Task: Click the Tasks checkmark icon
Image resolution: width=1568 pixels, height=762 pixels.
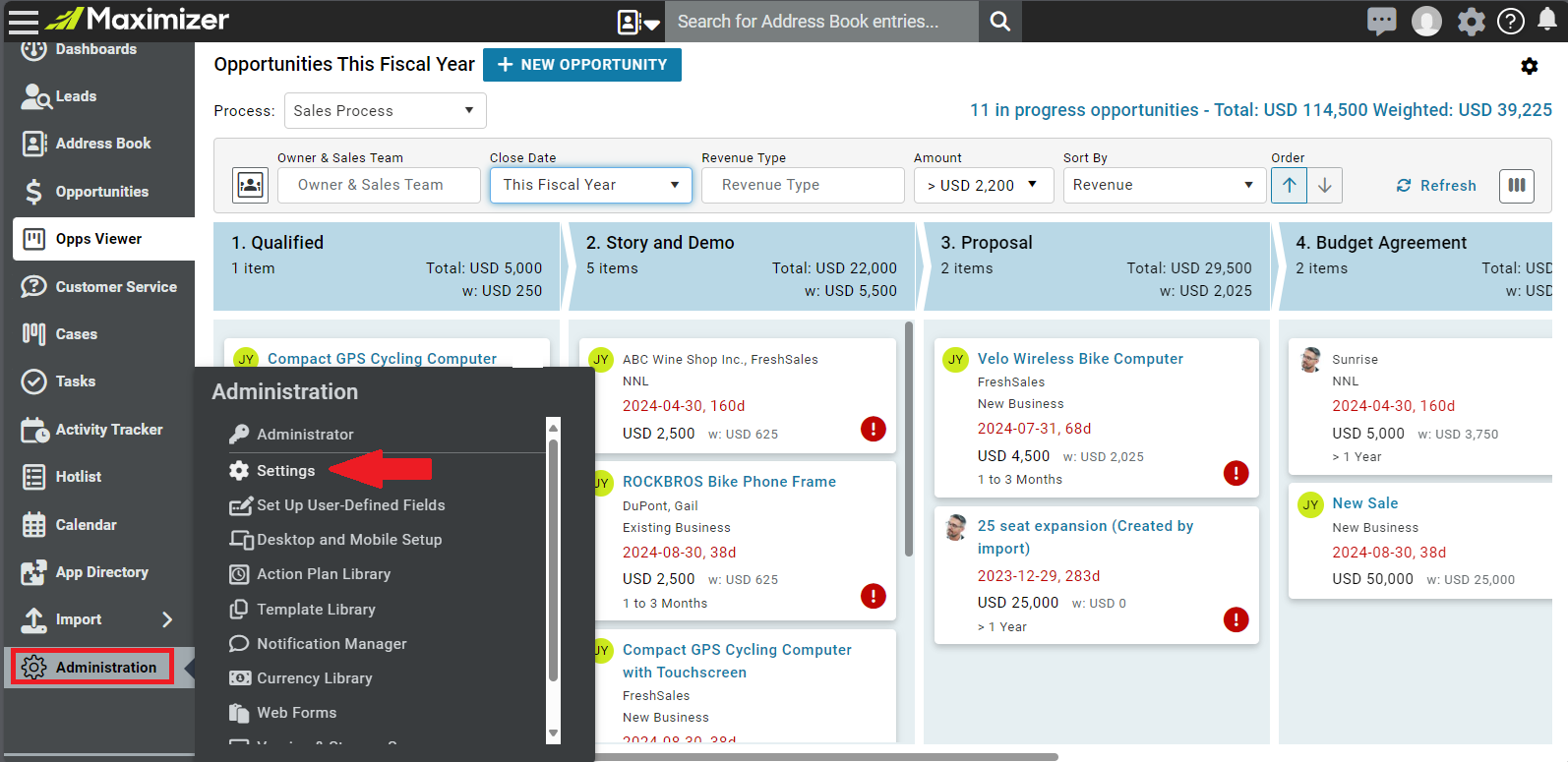Action: [33, 381]
